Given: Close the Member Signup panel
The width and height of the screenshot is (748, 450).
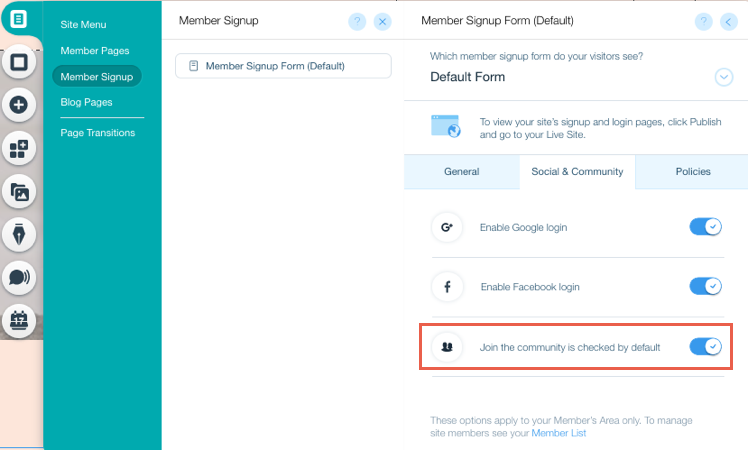Looking at the screenshot, I should (383, 21).
